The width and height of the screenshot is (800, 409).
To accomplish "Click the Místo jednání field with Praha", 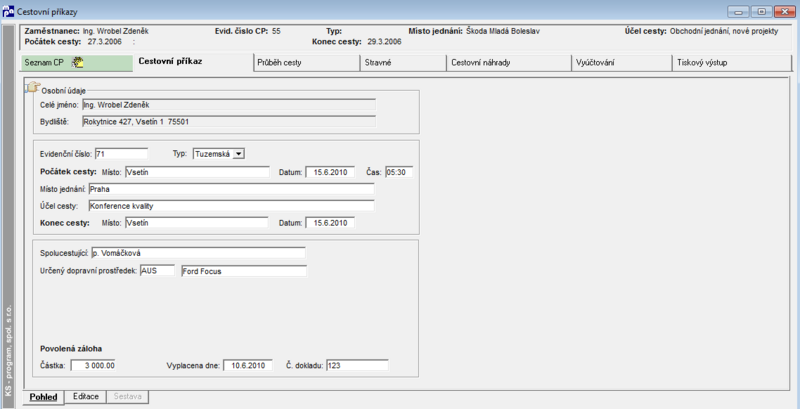I will click(231, 189).
